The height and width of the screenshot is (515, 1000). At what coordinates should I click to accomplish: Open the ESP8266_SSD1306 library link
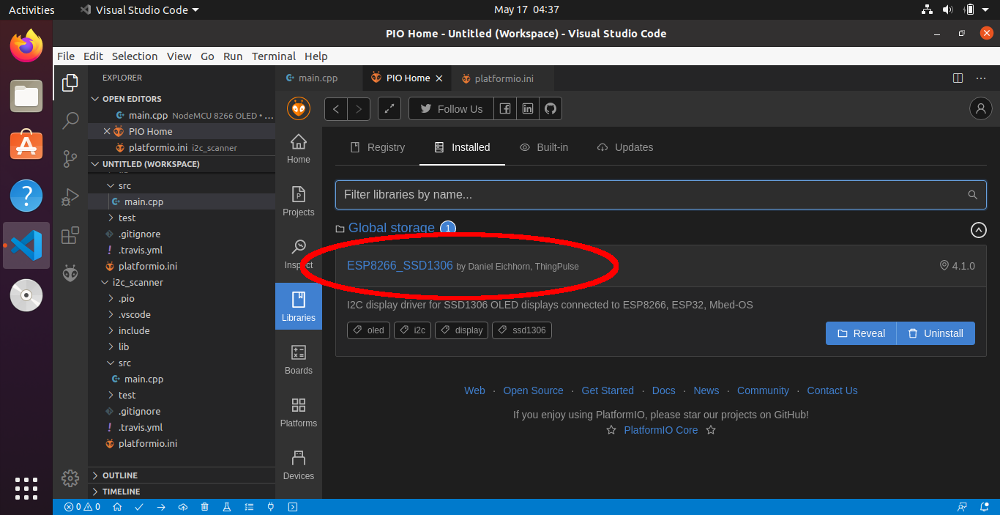[400, 266]
